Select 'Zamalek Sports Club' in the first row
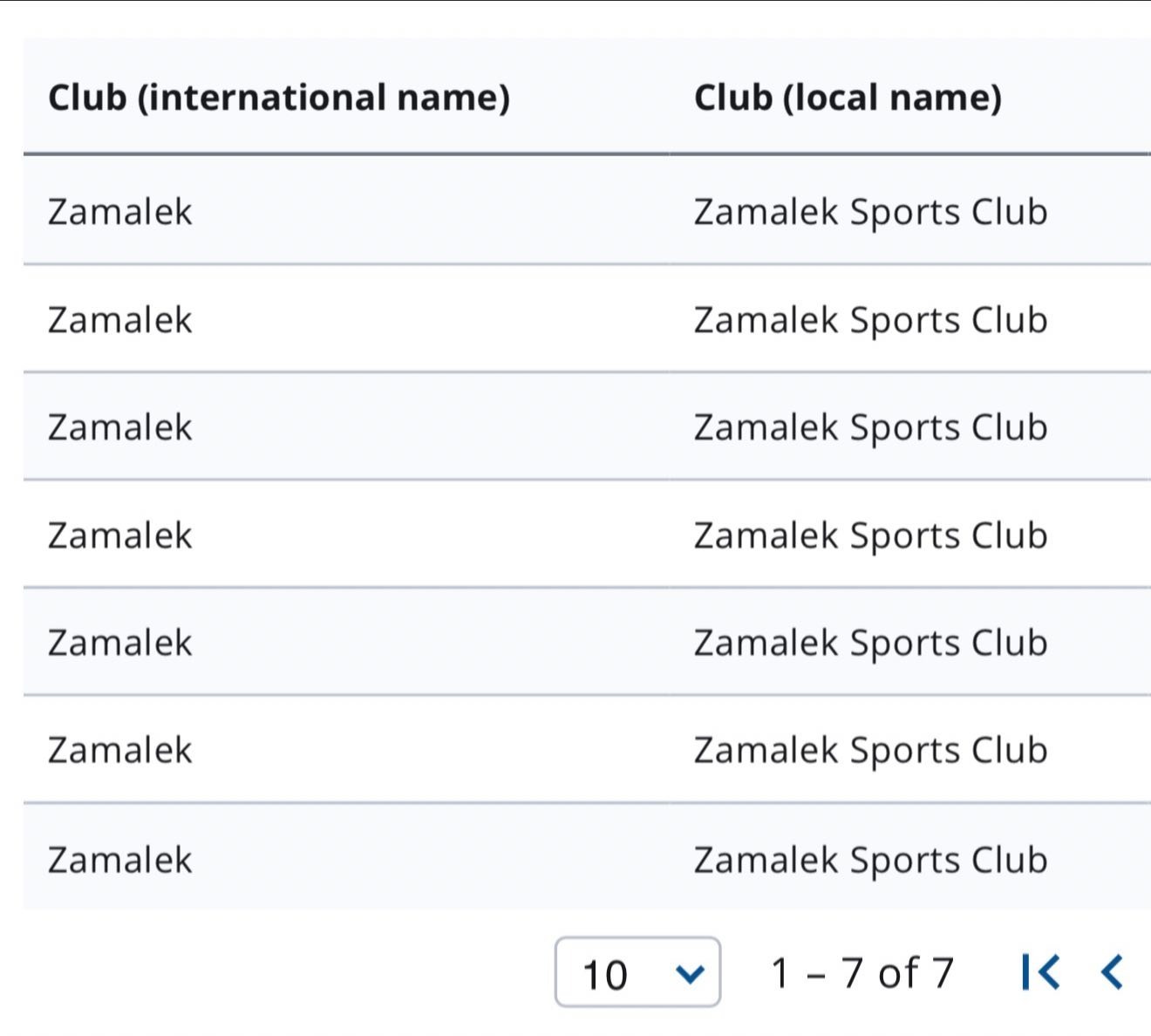The height and width of the screenshot is (1036, 1151). coord(870,212)
